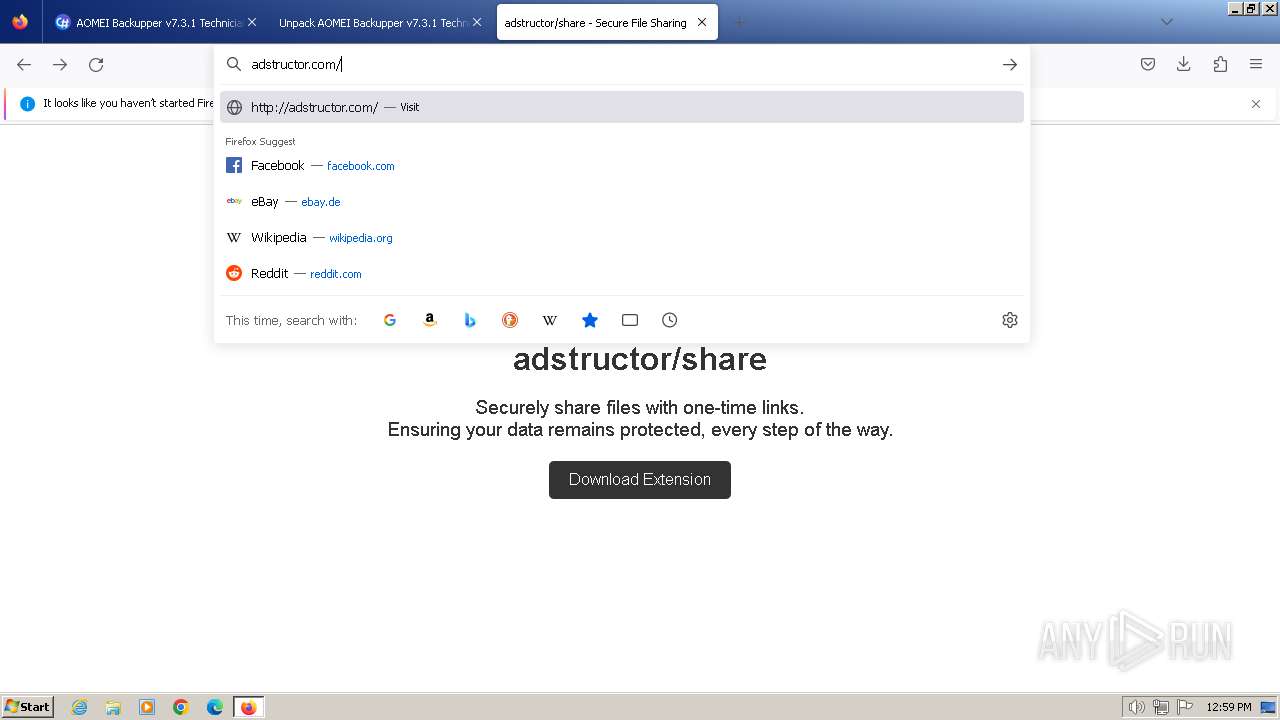
Task: Search this time with Wikipedia
Action: [550, 320]
